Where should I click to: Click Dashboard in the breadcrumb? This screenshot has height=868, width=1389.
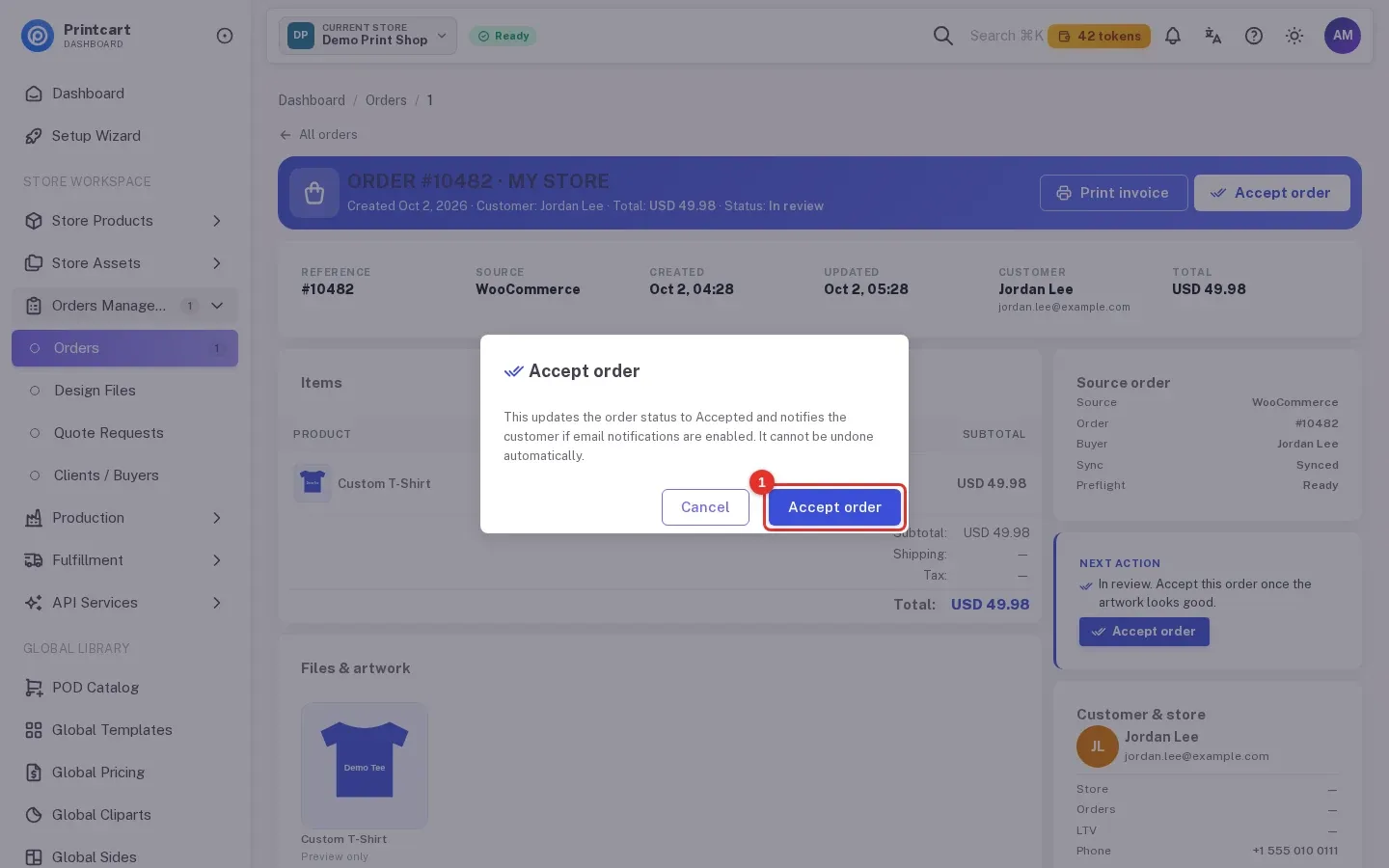312,100
